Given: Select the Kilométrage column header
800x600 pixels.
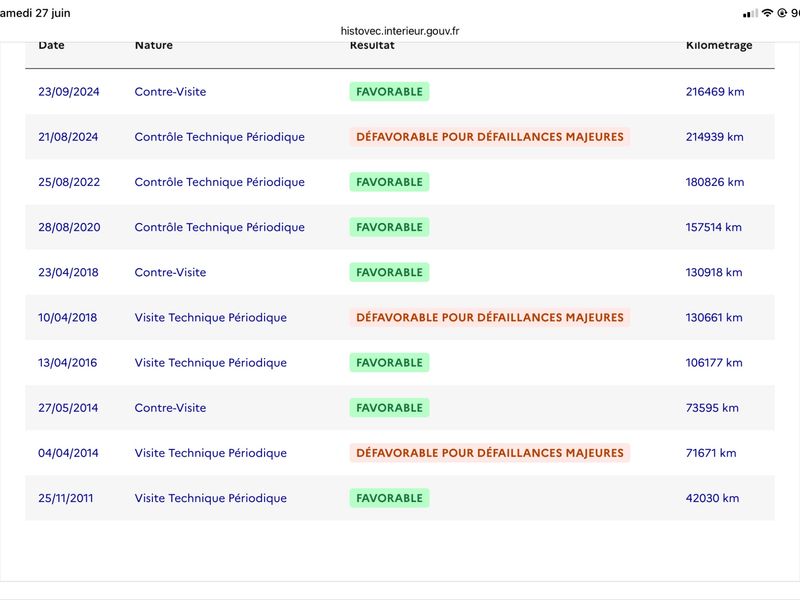Looking at the screenshot, I should pos(719,45).
